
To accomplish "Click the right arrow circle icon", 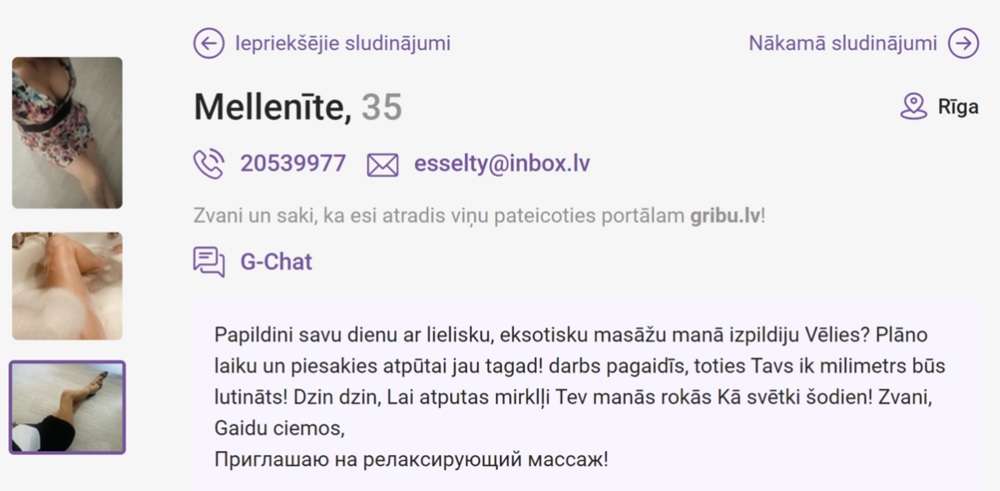I will click(x=963, y=43).
